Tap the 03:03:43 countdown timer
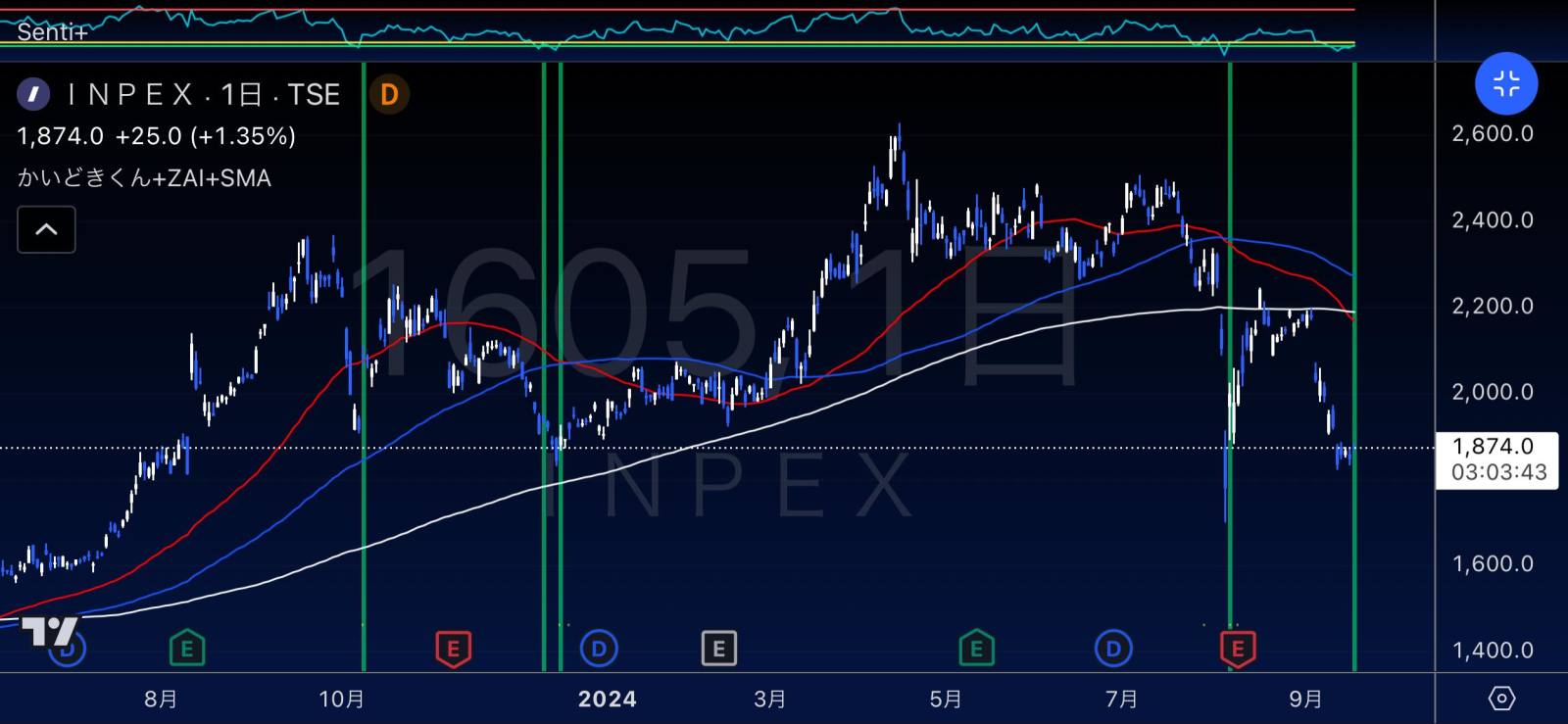The image size is (1568, 724). (1499, 472)
